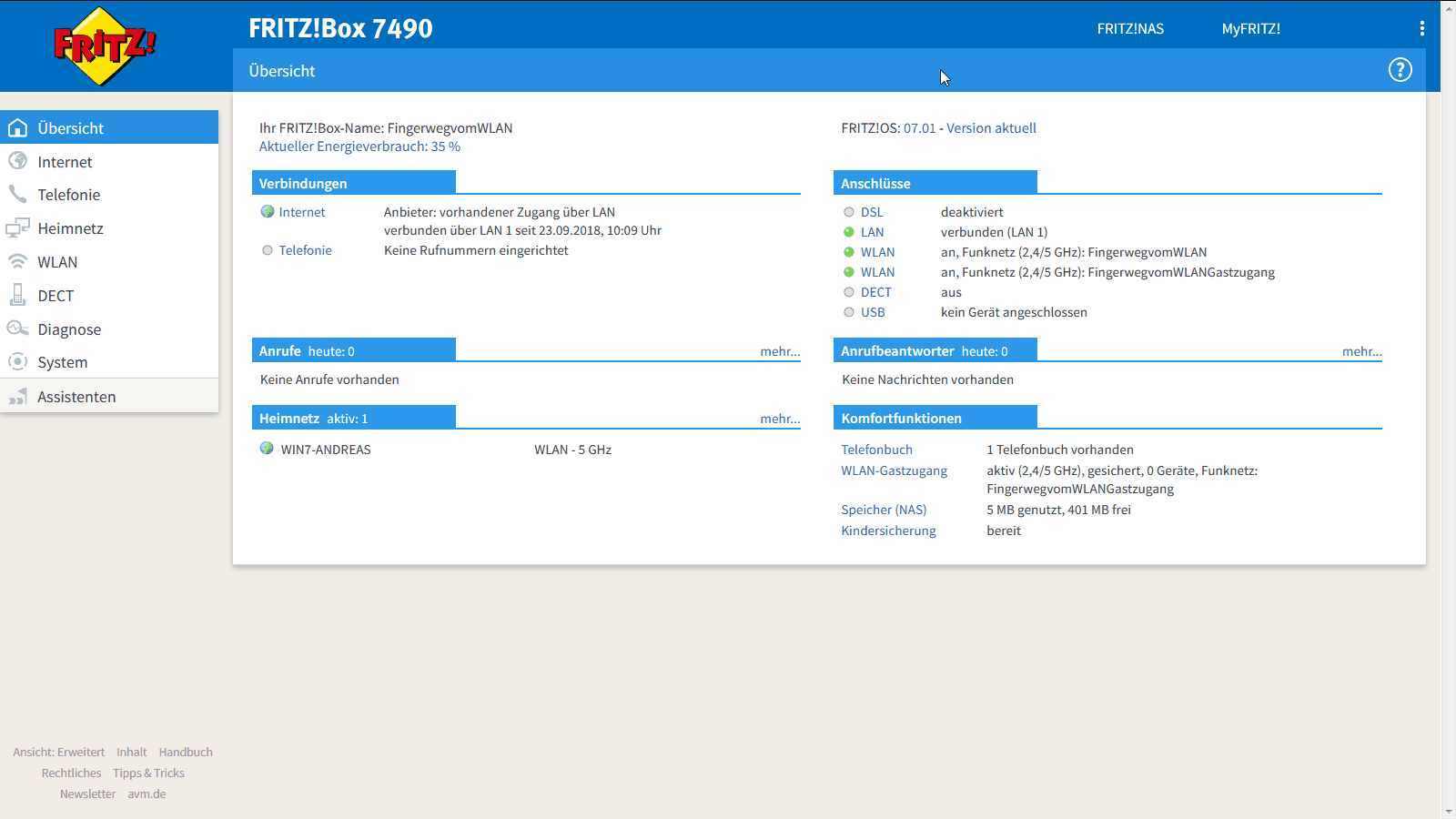Screen dimensions: 1456x819
Task: Open the DSL link under Anschlüsse
Action: [872, 212]
